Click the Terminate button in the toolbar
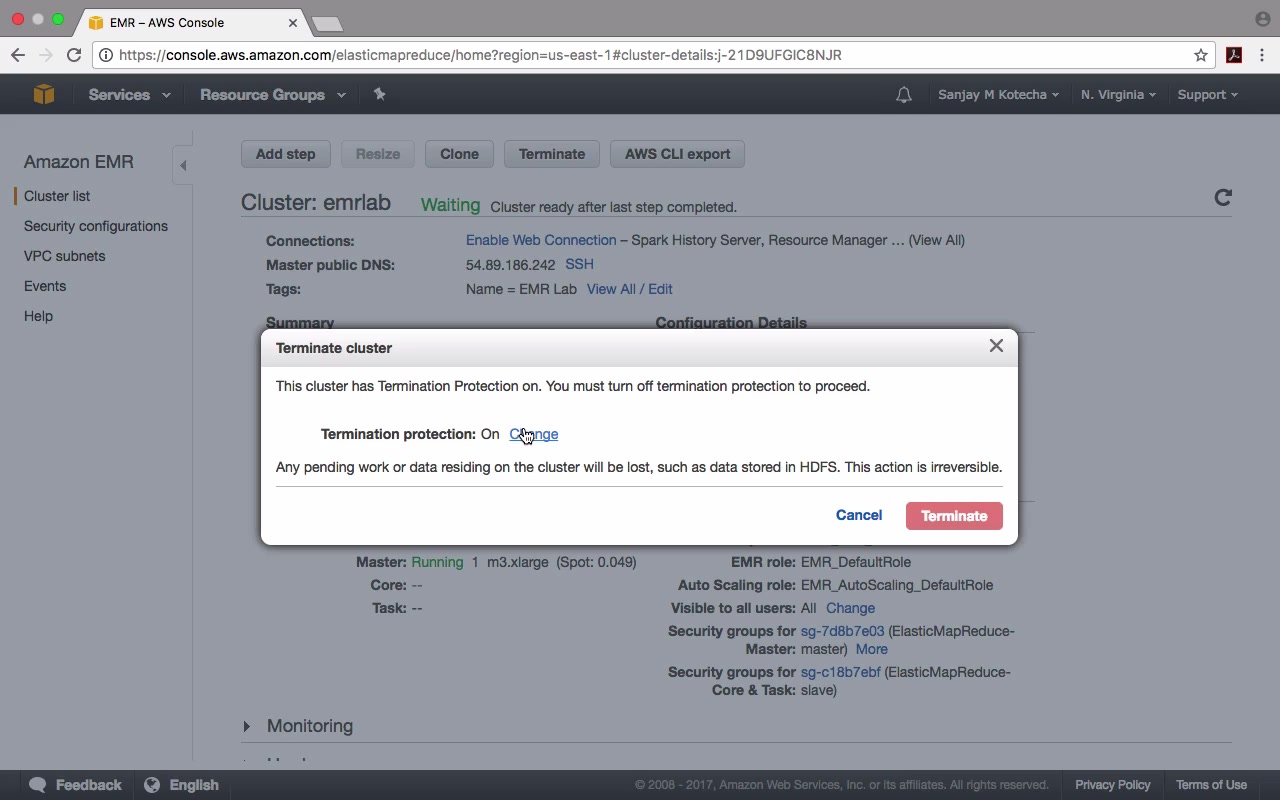The width and height of the screenshot is (1280, 800). (x=552, y=154)
